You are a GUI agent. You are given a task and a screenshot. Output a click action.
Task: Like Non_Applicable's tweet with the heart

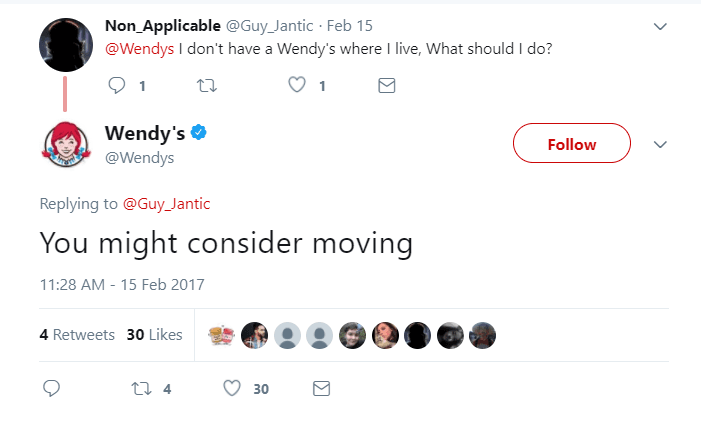[x=296, y=87]
